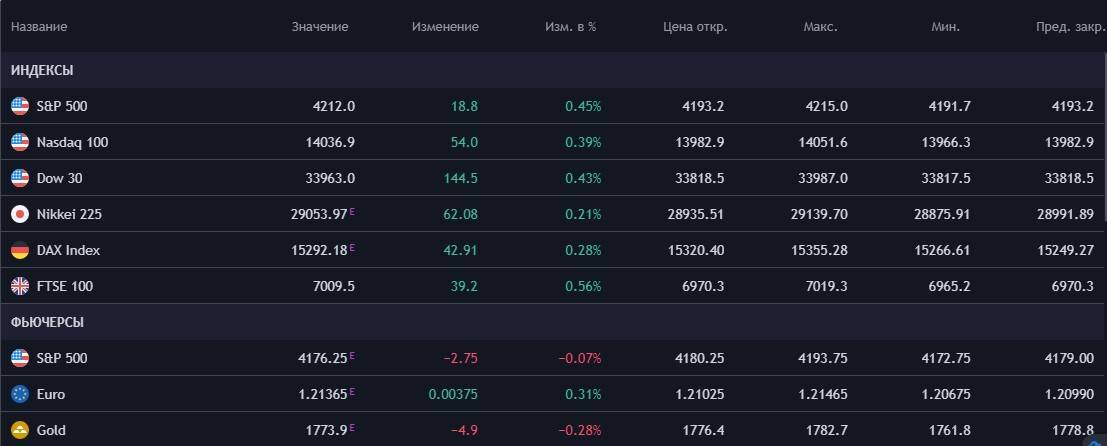The image size is (1107, 446).
Task: Sort by the Значение column header
Action: point(319,27)
